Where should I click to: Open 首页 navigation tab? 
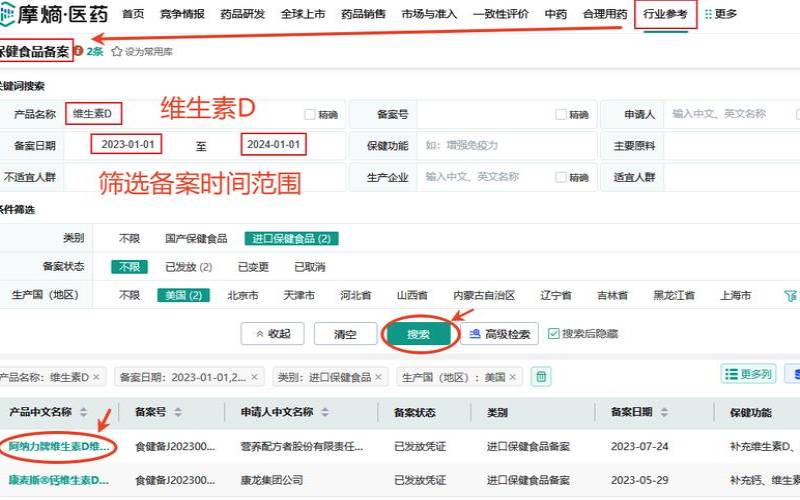(133, 14)
